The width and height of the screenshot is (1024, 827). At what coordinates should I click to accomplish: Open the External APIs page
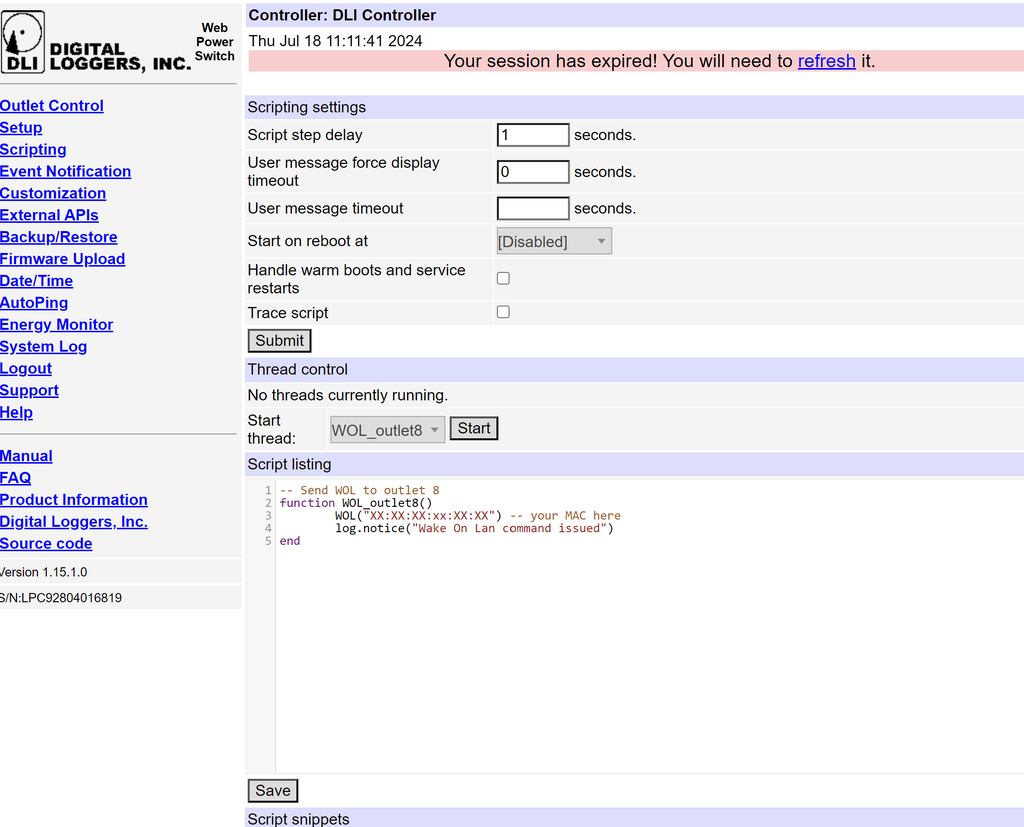pyautogui.click(x=49, y=215)
